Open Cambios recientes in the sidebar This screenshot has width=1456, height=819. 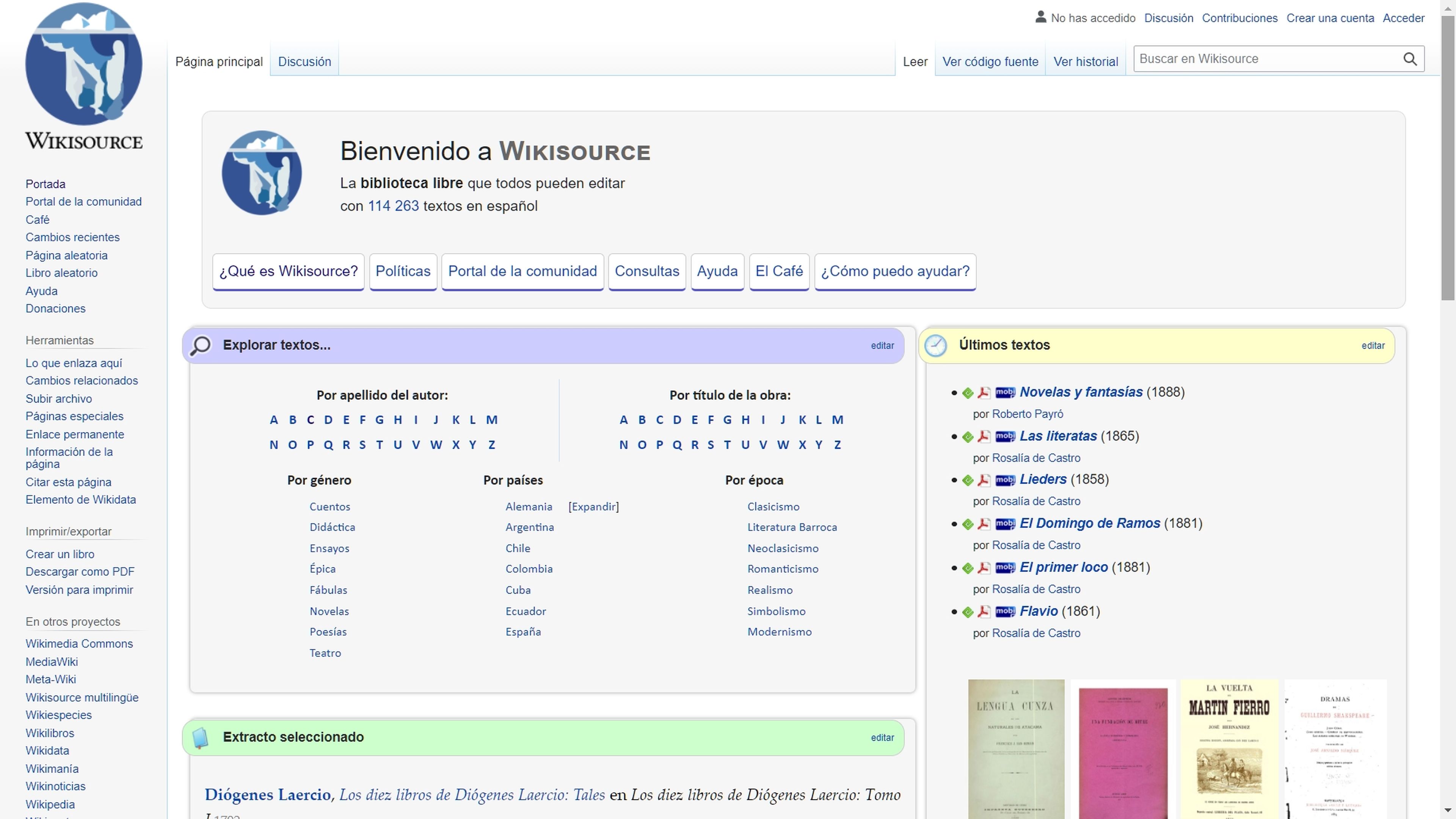point(72,237)
